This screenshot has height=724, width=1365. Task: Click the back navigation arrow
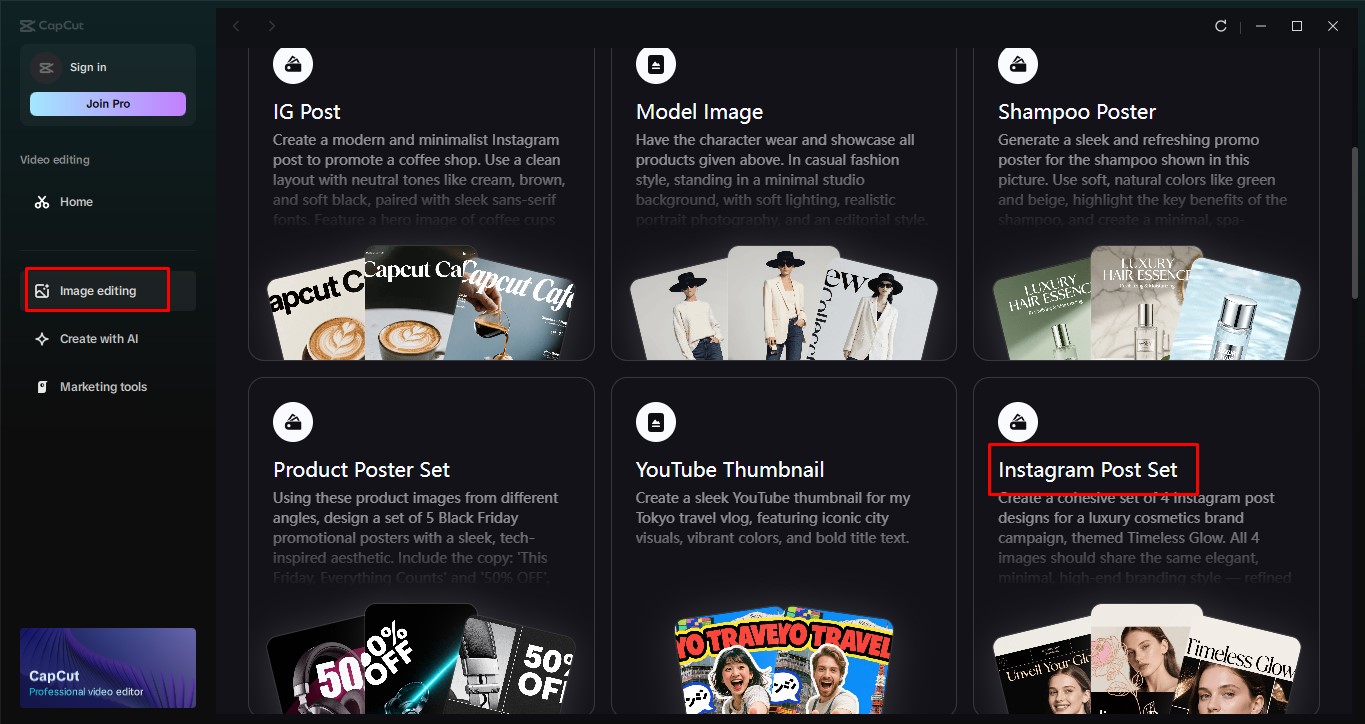click(x=236, y=26)
